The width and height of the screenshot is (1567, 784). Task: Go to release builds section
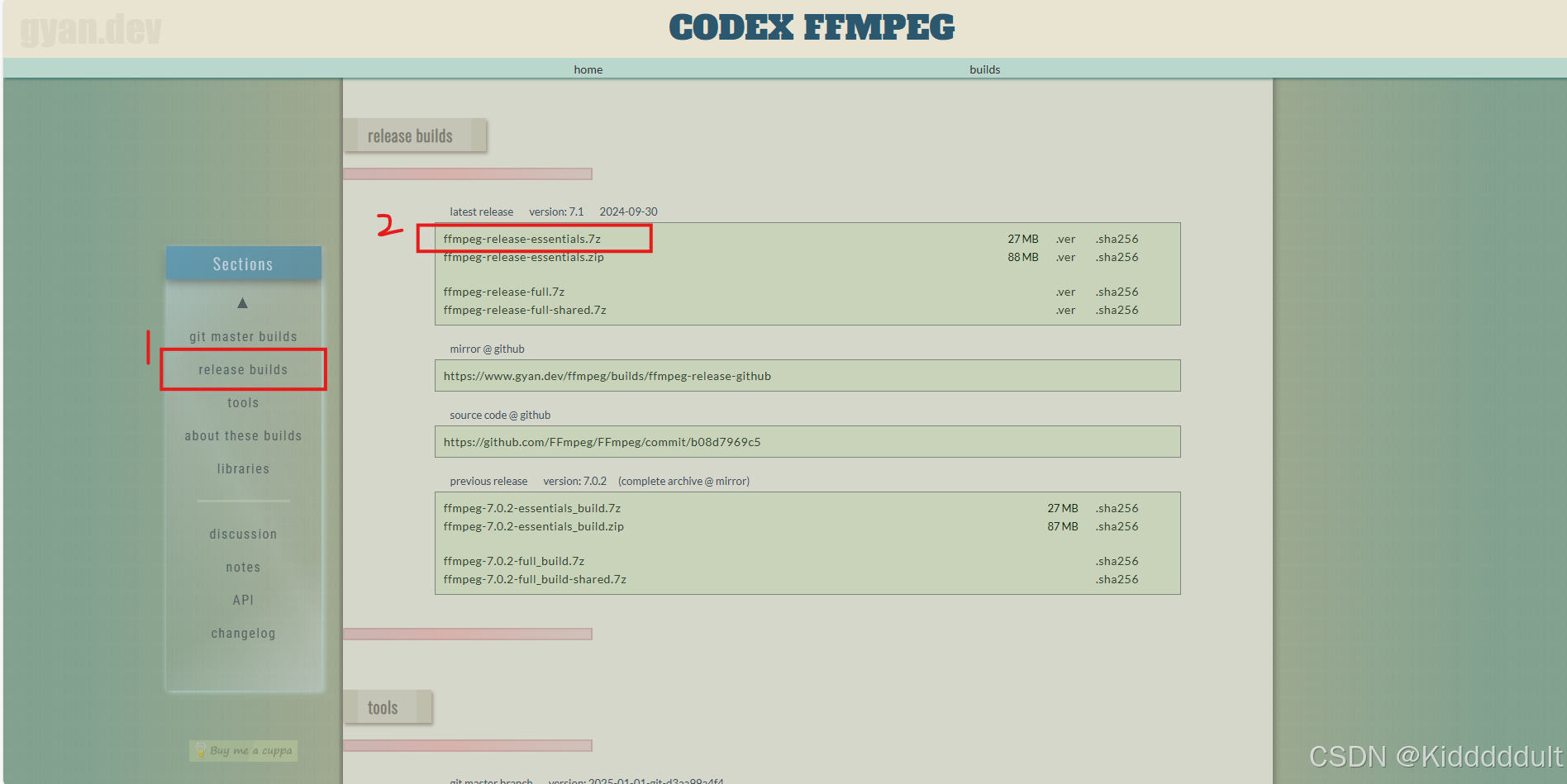click(x=243, y=369)
